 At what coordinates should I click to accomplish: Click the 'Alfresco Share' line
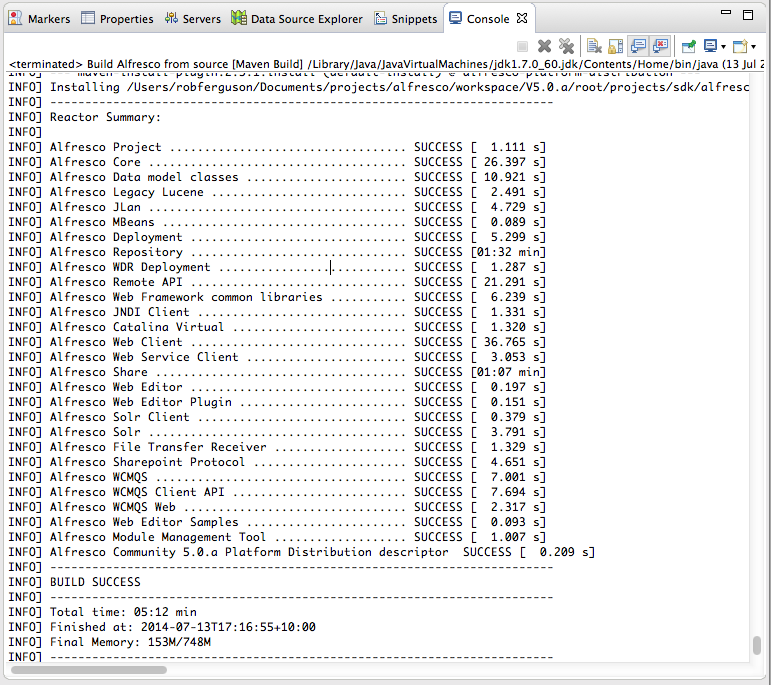[x=277, y=372]
